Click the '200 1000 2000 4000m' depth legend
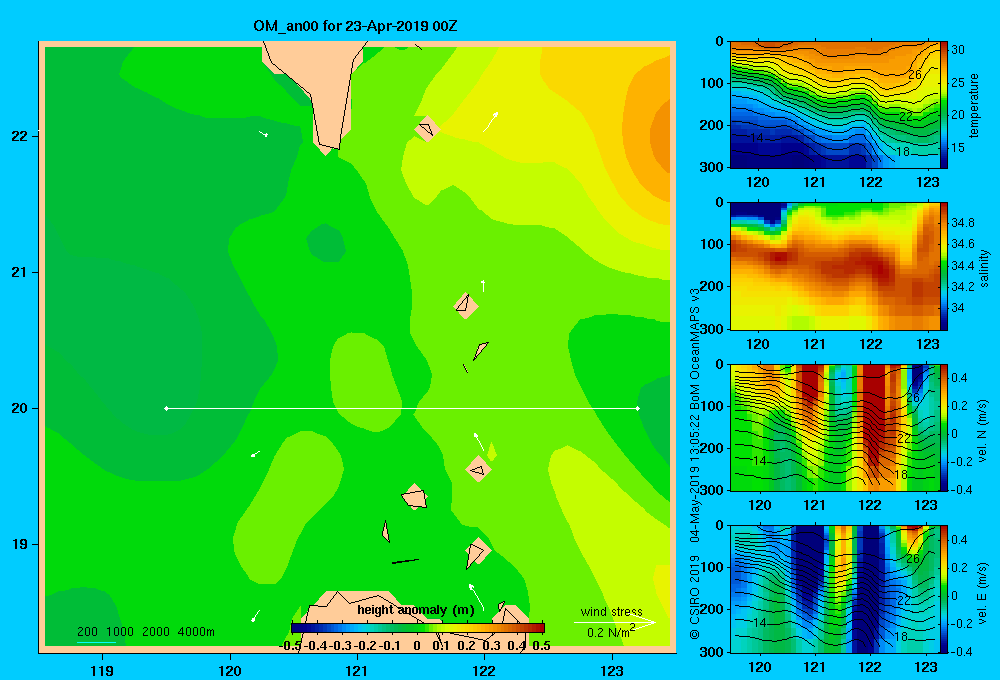Viewport: 1000px width, 680px height. pos(145,632)
